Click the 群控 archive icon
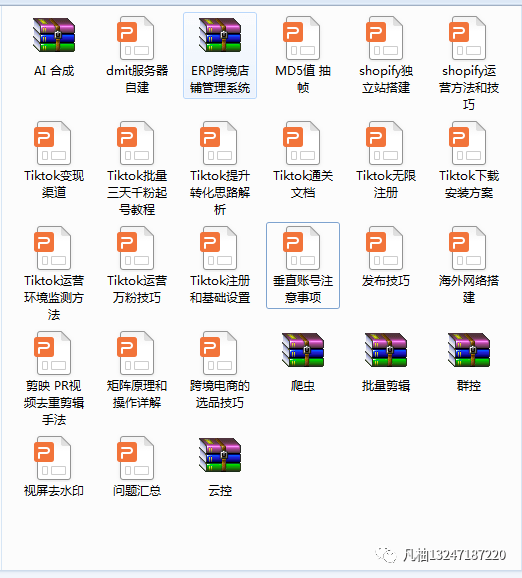The width and height of the screenshot is (522, 578). point(469,350)
